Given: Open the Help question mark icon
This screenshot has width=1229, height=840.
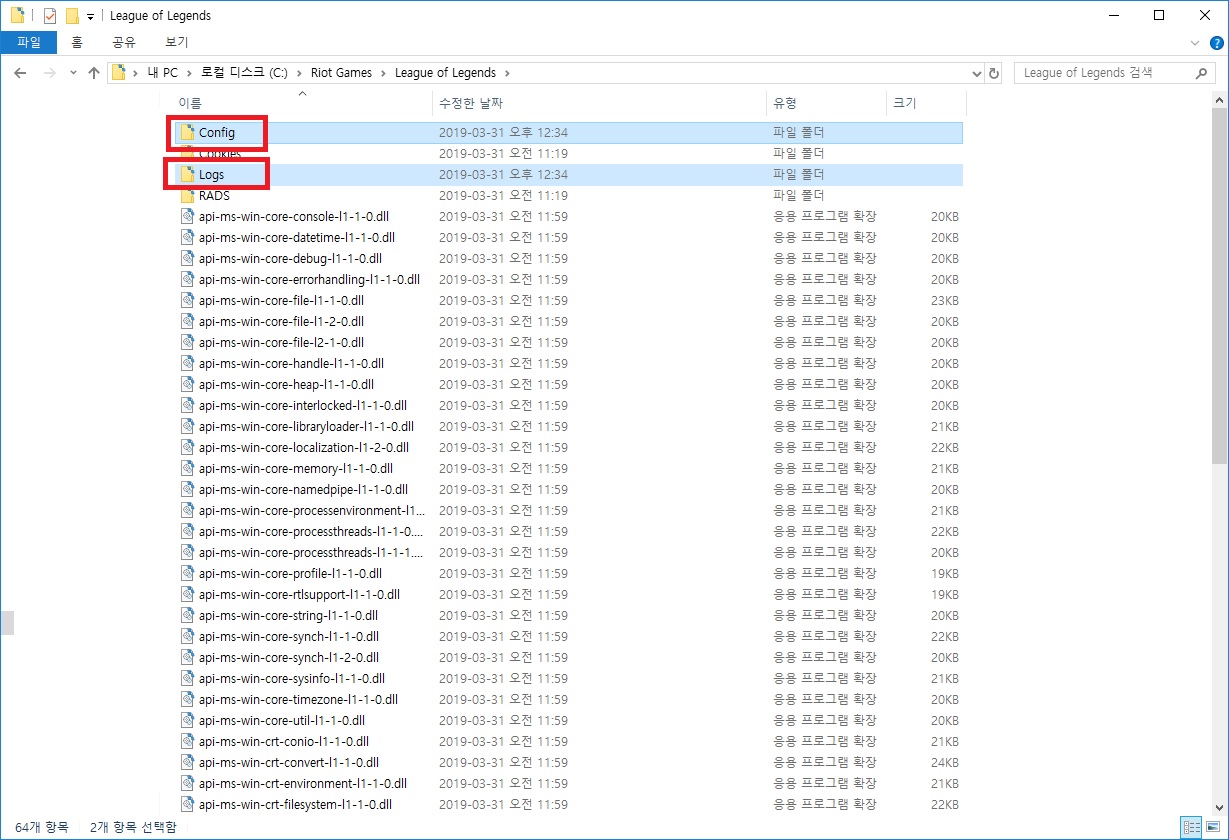Looking at the screenshot, I should point(1215,43).
